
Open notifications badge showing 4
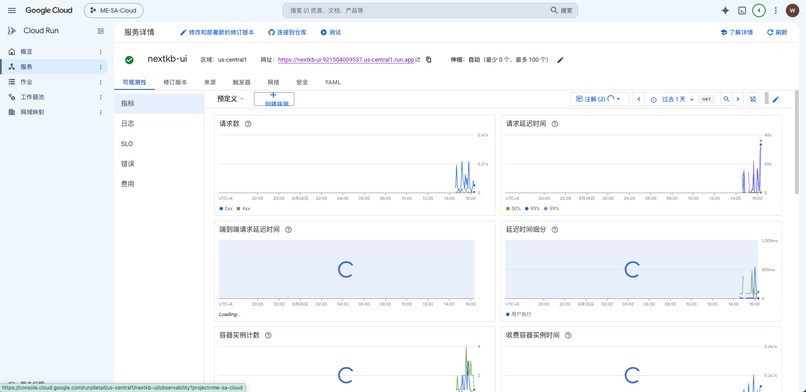759,10
